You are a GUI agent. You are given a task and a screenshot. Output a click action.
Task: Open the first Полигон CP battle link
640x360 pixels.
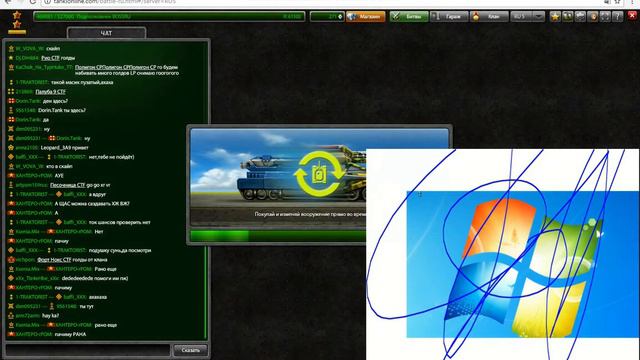tap(88, 67)
